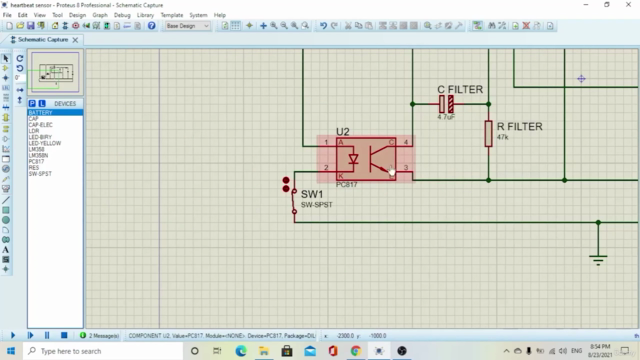
Task: Click the Step simulation button
Action: point(30,336)
